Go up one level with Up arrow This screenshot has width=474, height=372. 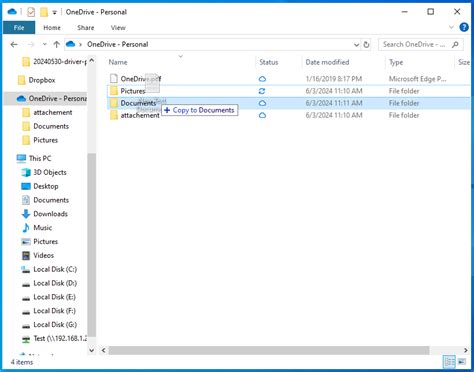56,44
